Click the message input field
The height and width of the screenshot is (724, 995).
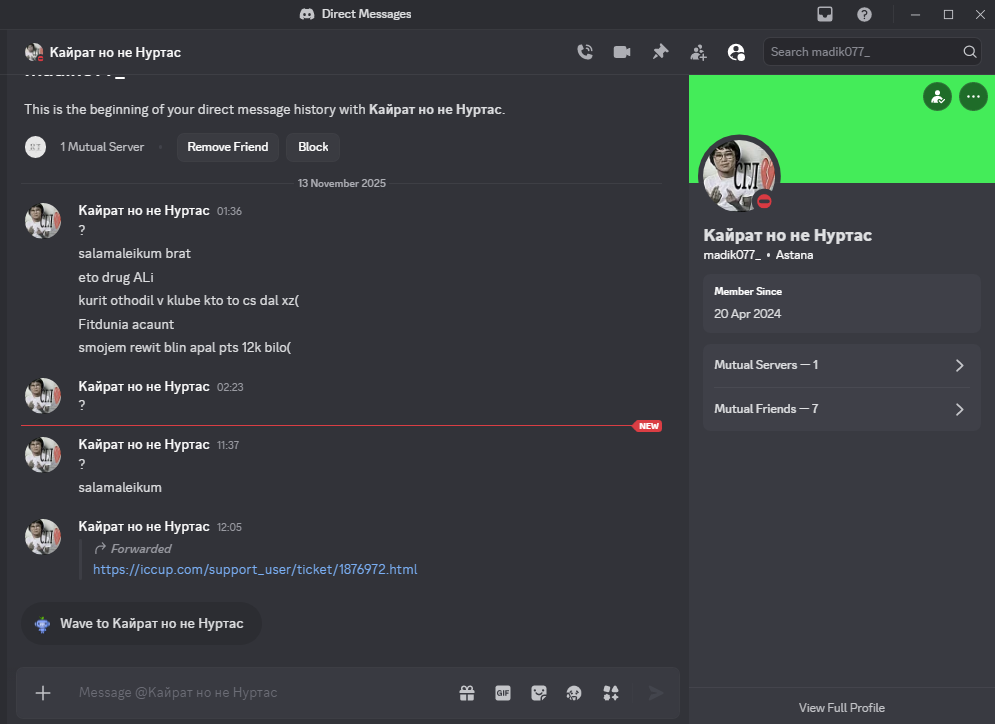pyautogui.click(x=260, y=692)
